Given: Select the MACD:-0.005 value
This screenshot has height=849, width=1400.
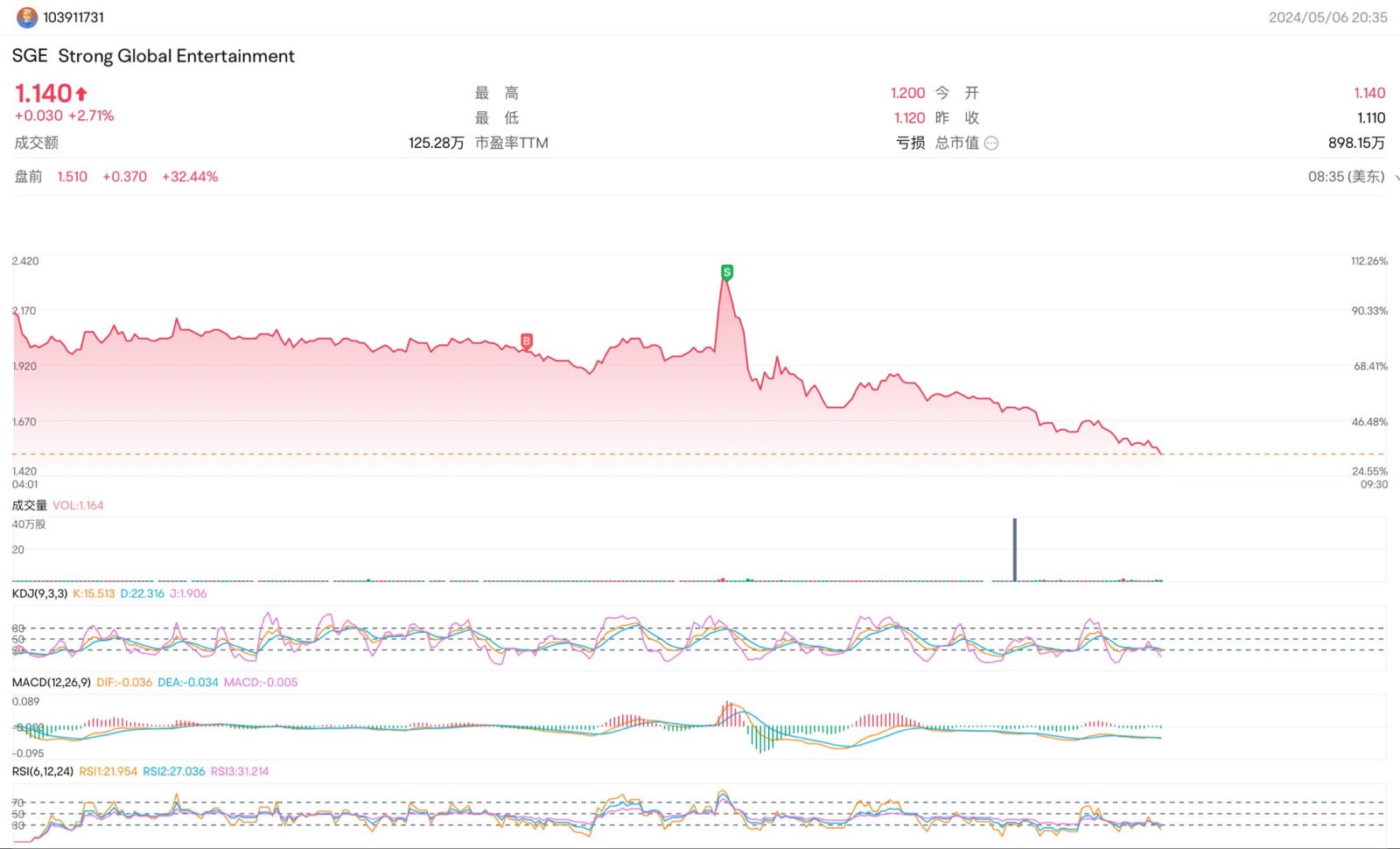Looking at the screenshot, I should coord(261,683).
